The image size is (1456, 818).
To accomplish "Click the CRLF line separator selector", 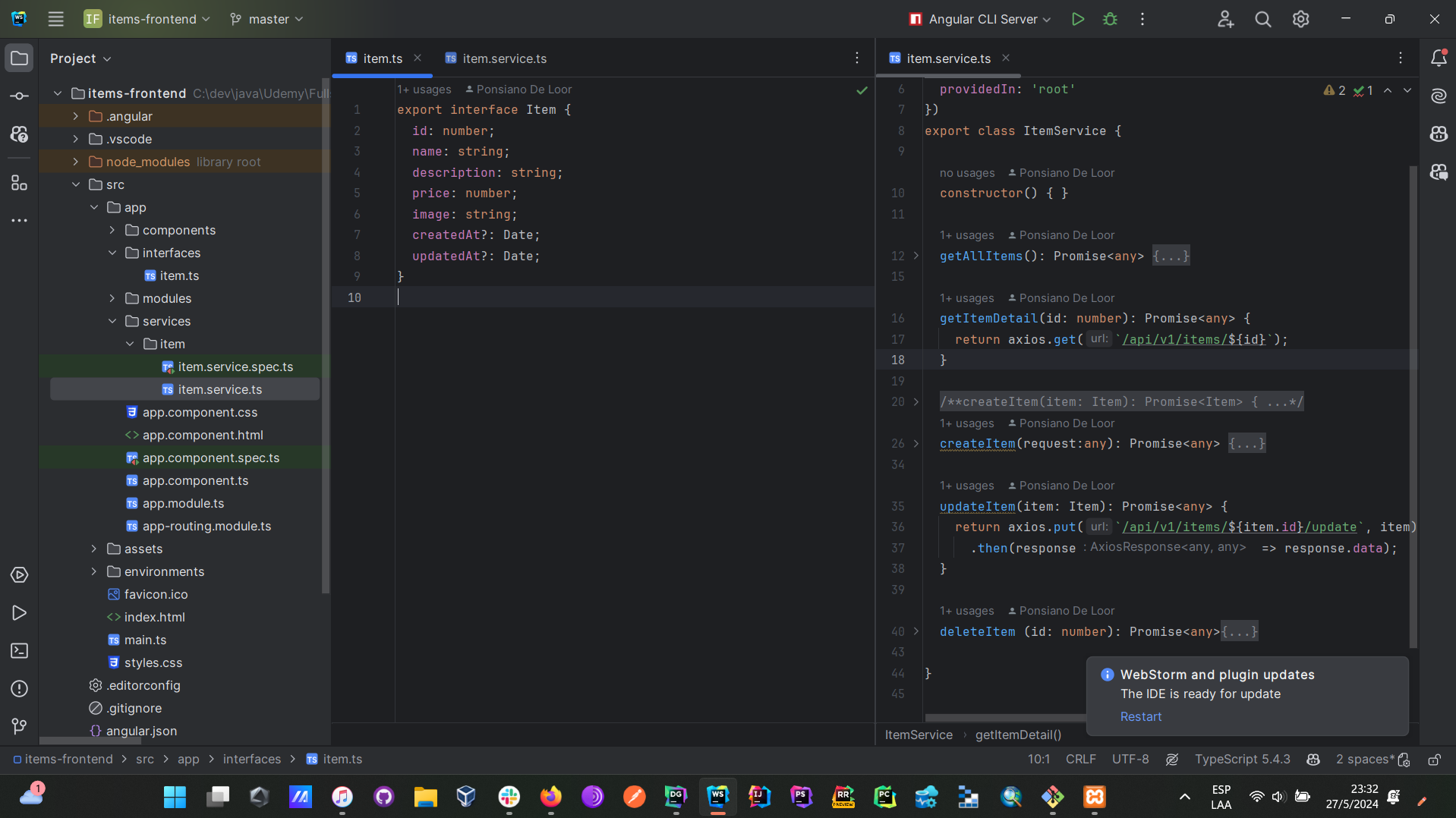I will point(1080,760).
